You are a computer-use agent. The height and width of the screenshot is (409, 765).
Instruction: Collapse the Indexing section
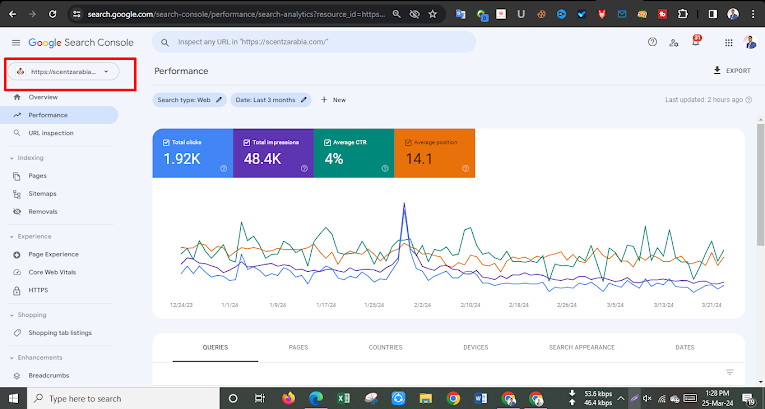(12, 158)
